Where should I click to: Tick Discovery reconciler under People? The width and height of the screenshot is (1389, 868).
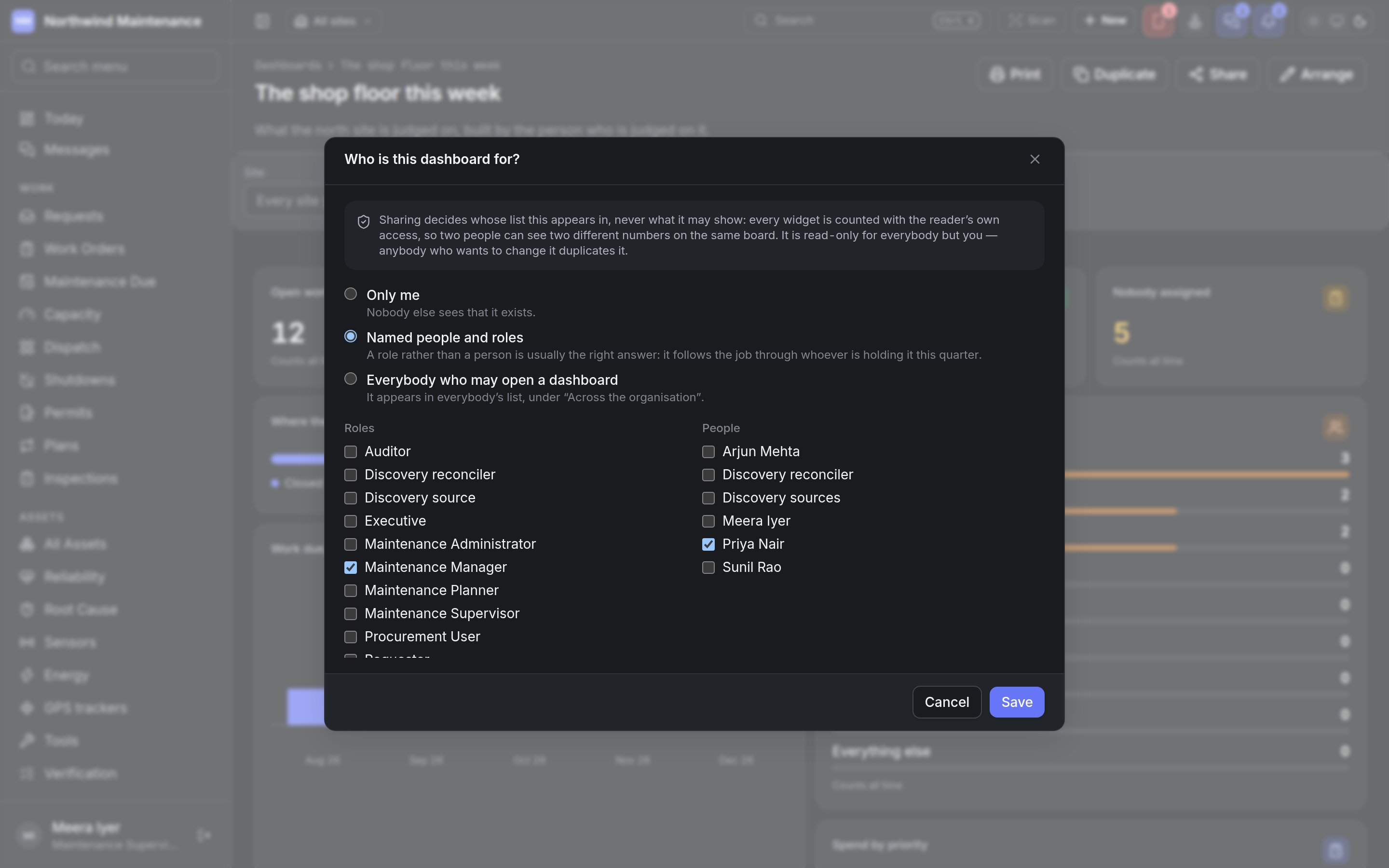708,475
